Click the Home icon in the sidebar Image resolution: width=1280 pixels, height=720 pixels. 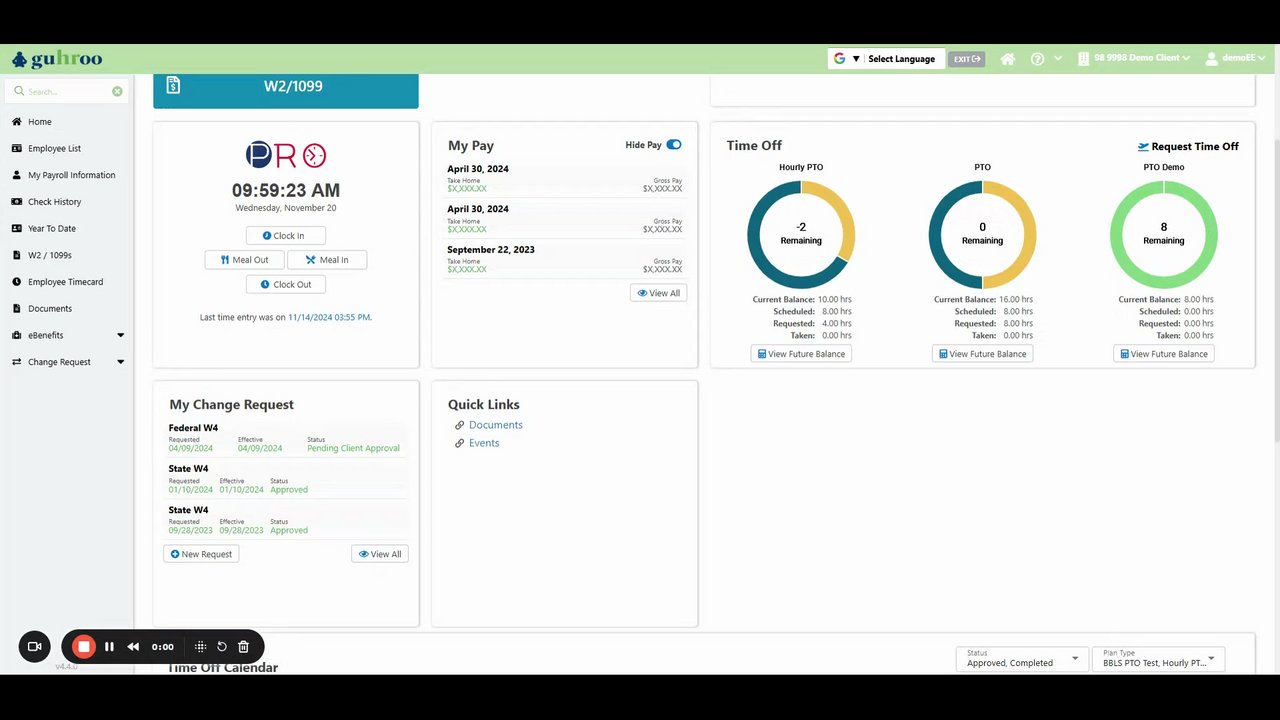[x=17, y=122]
